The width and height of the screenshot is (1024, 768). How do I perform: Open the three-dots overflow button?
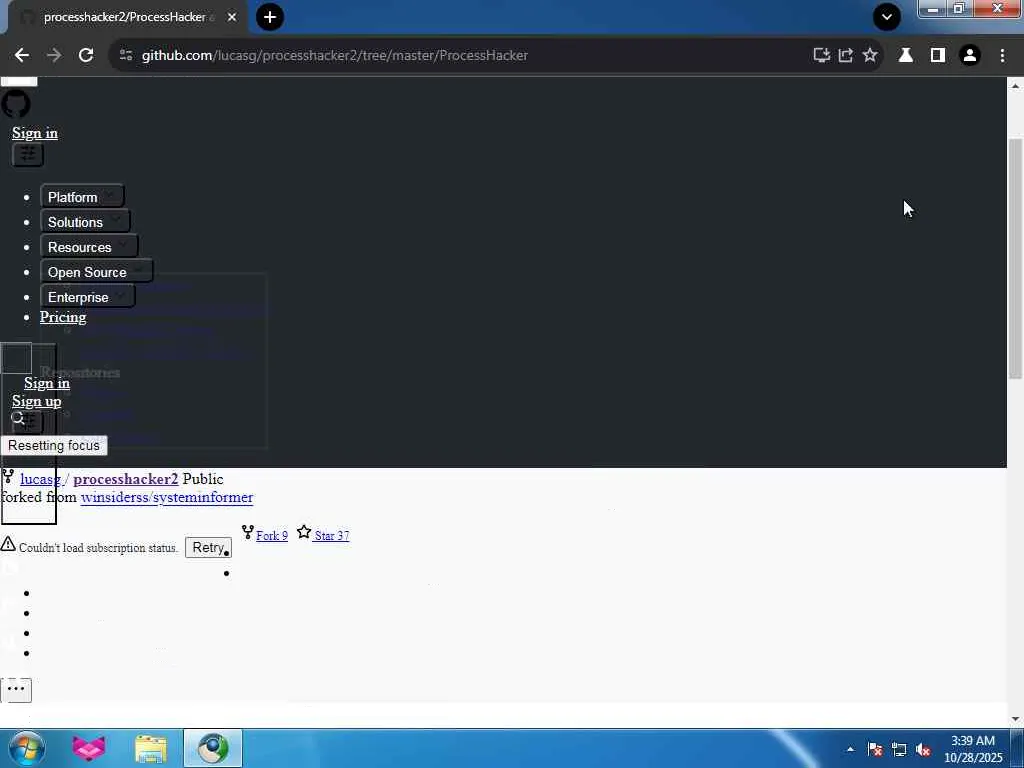16,690
